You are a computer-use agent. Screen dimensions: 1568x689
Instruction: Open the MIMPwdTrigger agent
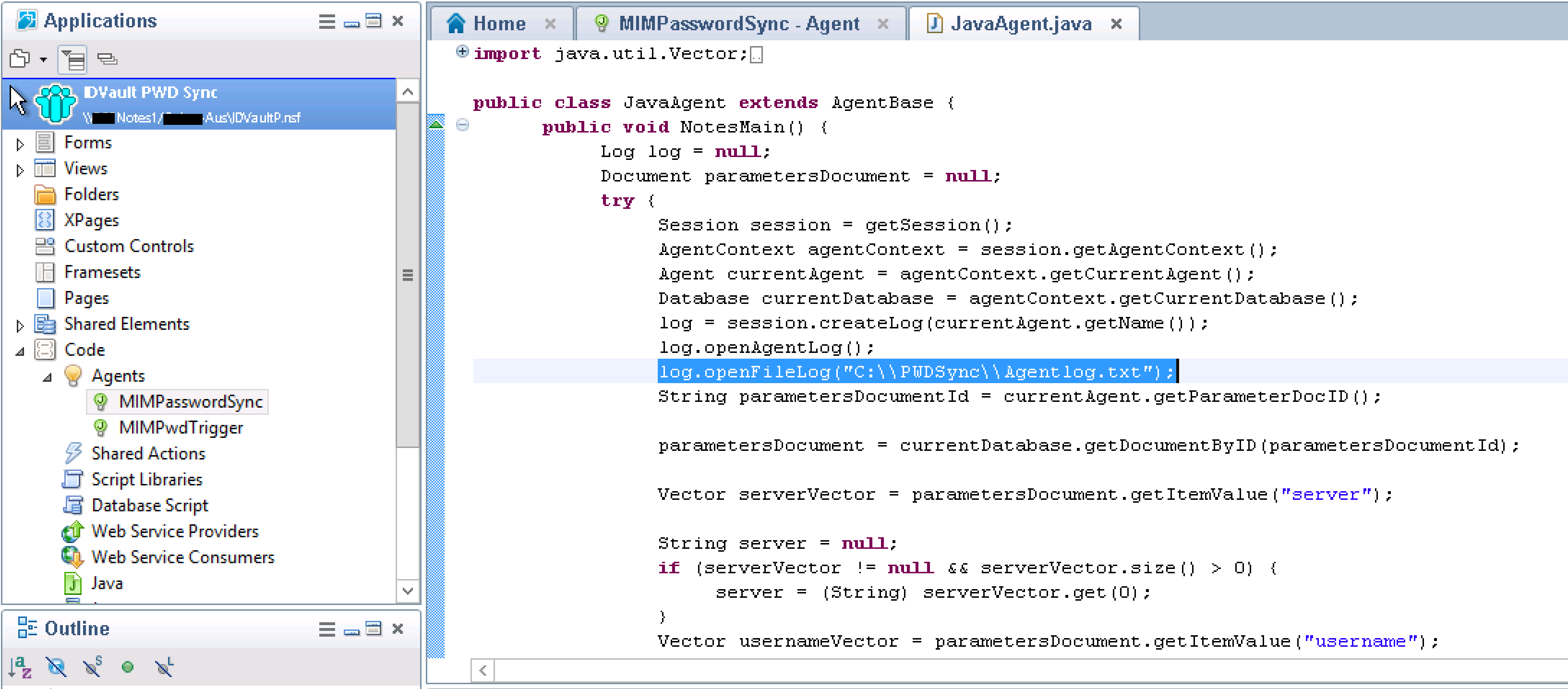click(181, 427)
